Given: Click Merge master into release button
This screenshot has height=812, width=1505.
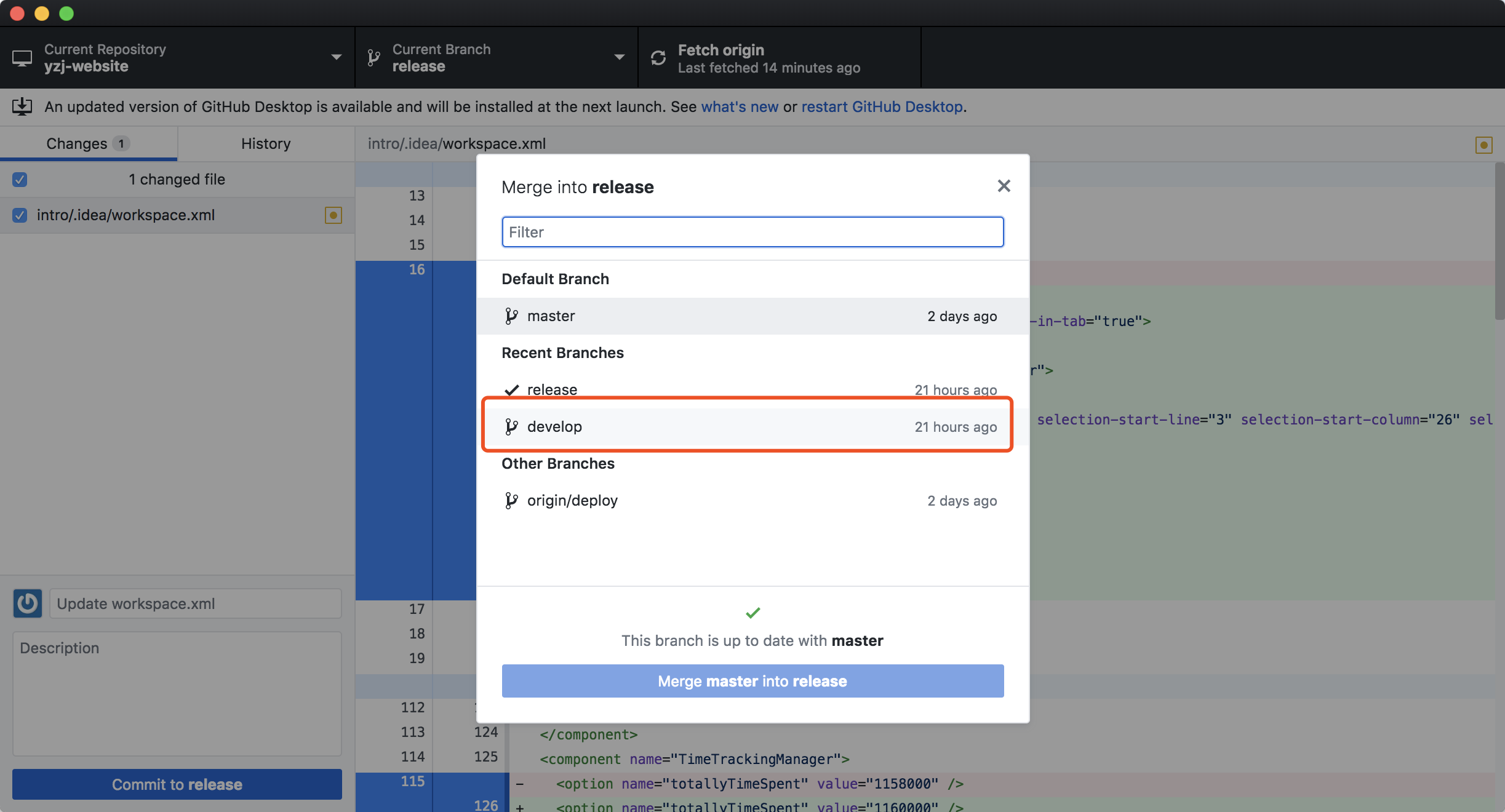Looking at the screenshot, I should click(752, 681).
